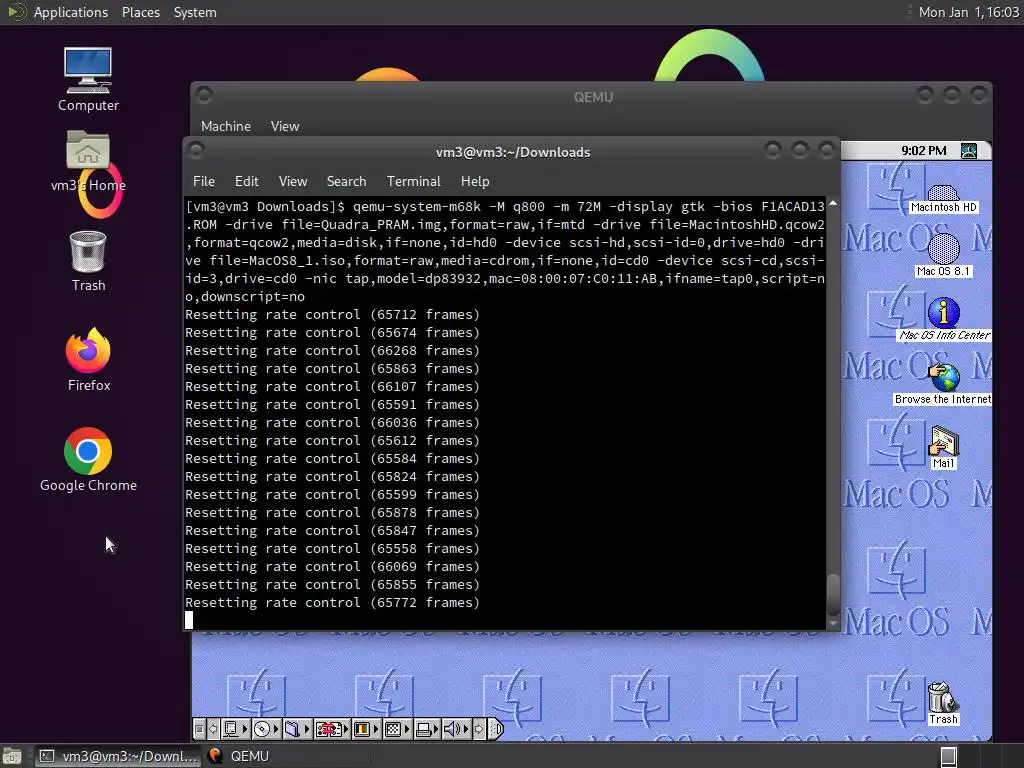The height and width of the screenshot is (768, 1024).
Task: Click the terminal window menu button at title left
Action: [196, 151]
